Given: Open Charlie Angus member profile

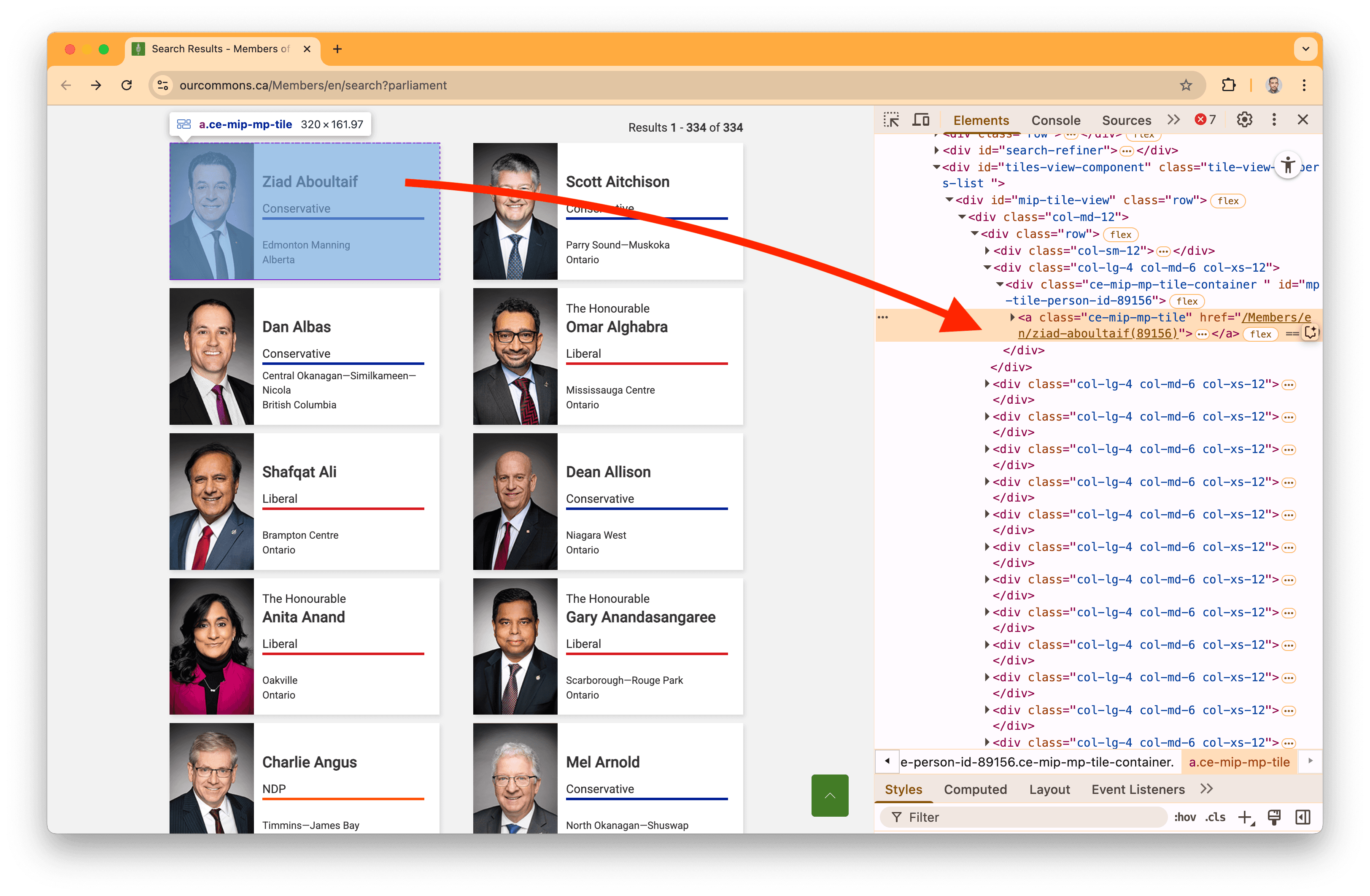Looking at the screenshot, I should point(305,778).
